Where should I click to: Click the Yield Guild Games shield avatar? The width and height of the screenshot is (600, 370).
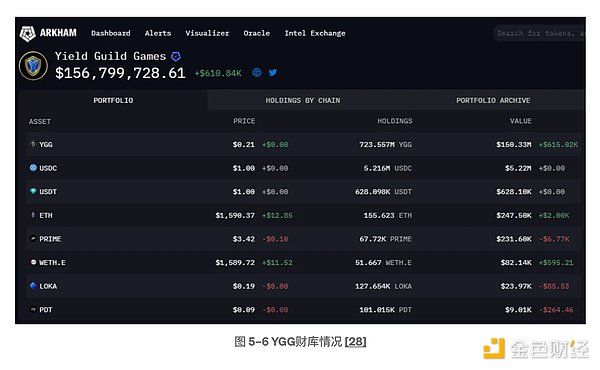(33, 66)
